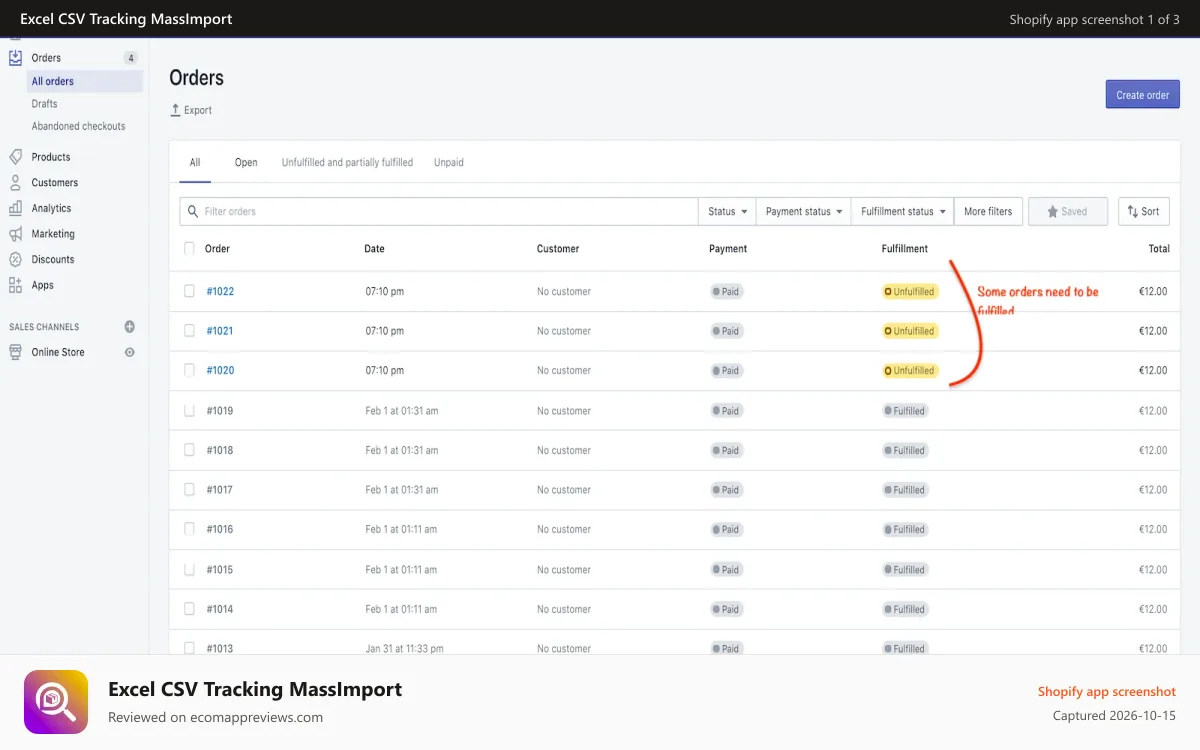The image size is (1200, 750).
Task: Click the Order column header
Action: (217, 249)
